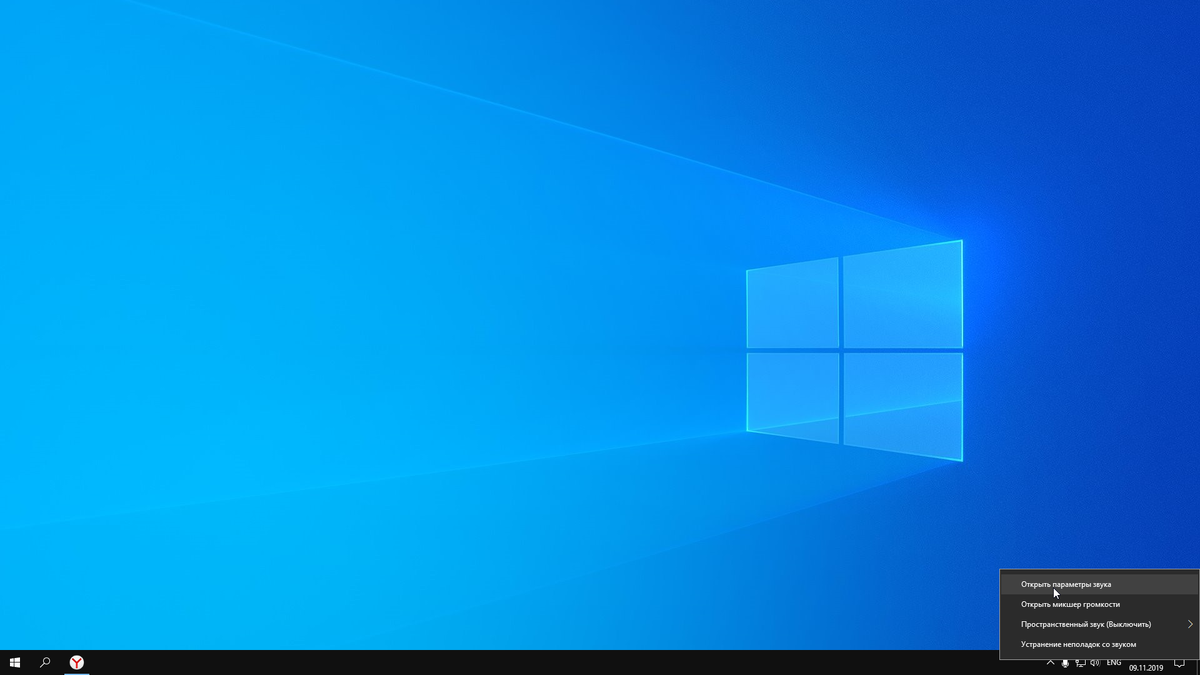This screenshot has height=675, width=1200.
Task: Select "Открыть параметры звука" menu entry
Action: click(x=1098, y=584)
